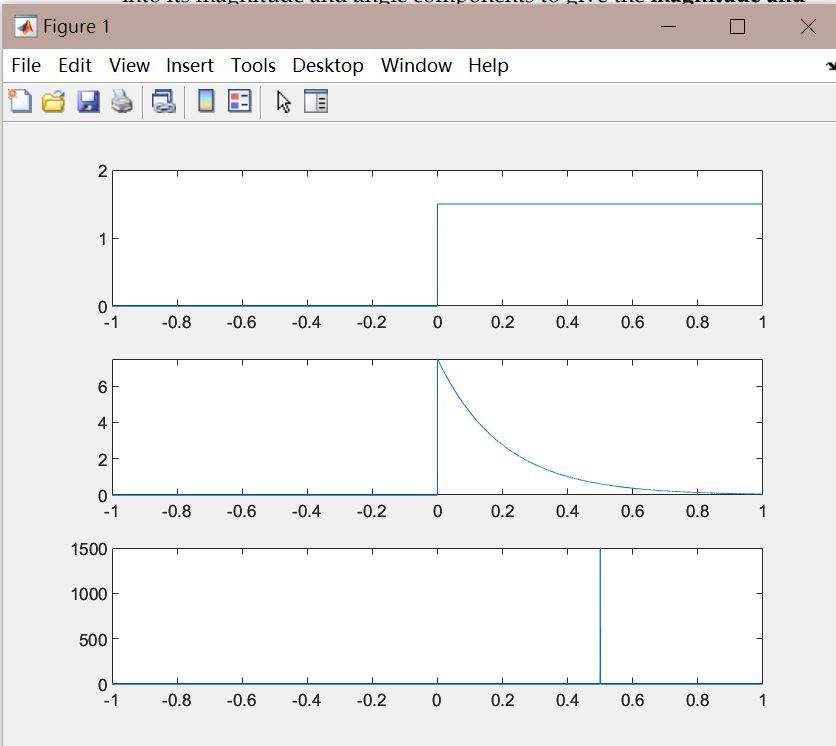This screenshot has height=746, width=836.
Task: Open a file with the folder icon
Action: pyautogui.click(x=53, y=101)
